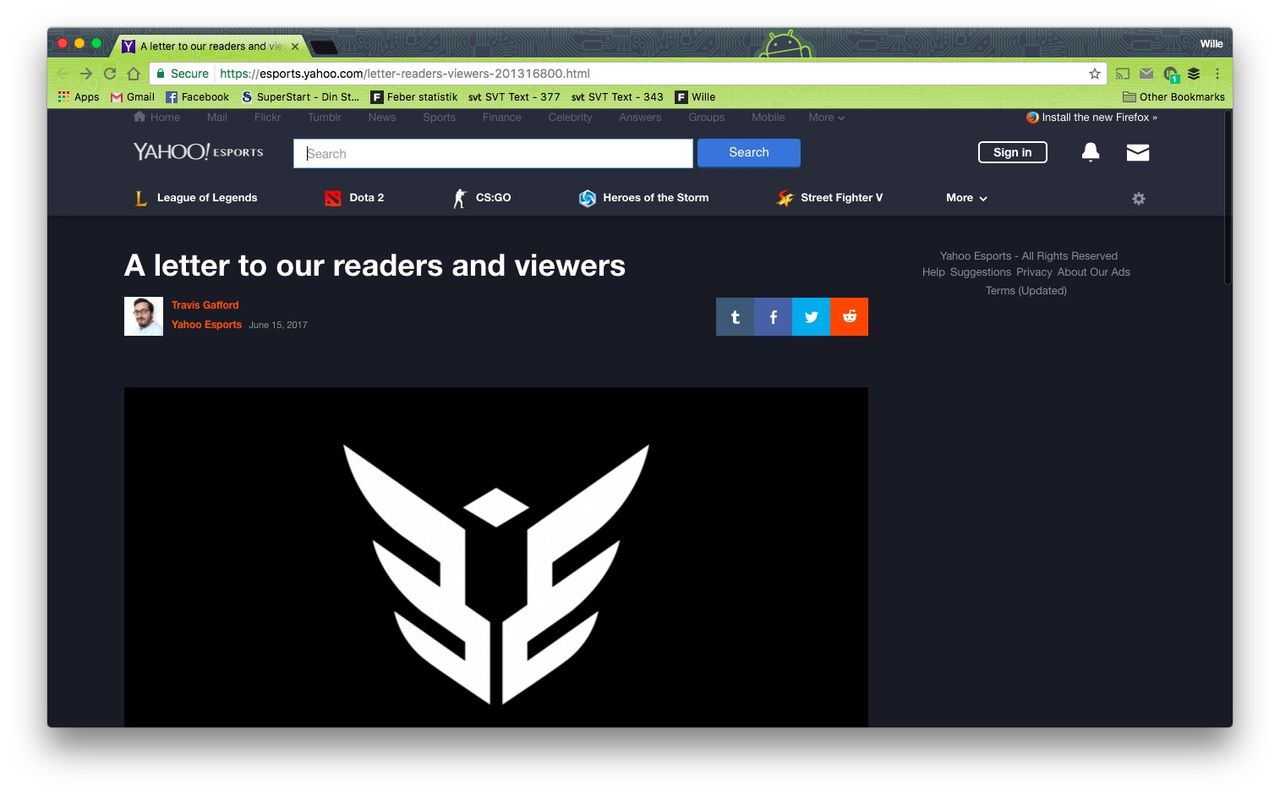Go to Yahoo Home link

tap(157, 117)
